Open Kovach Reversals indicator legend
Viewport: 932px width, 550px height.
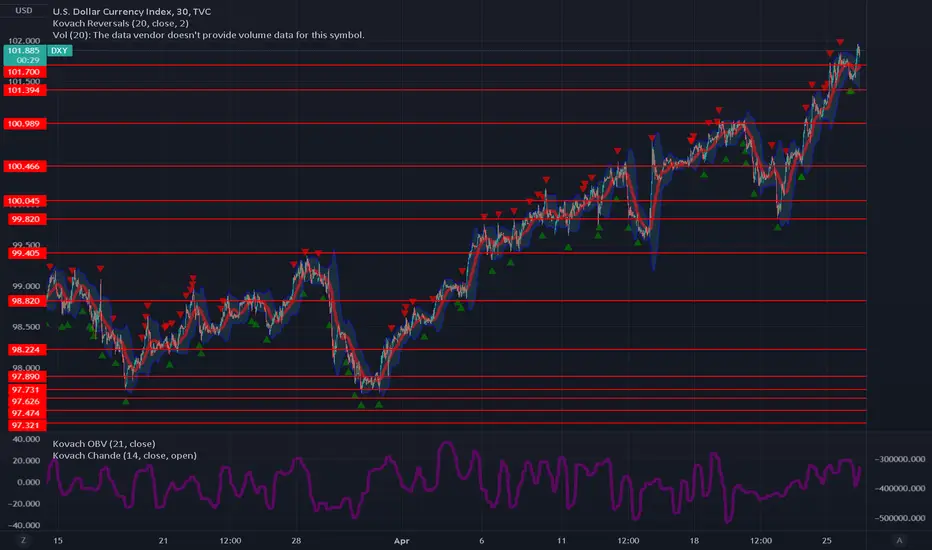[121, 23]
